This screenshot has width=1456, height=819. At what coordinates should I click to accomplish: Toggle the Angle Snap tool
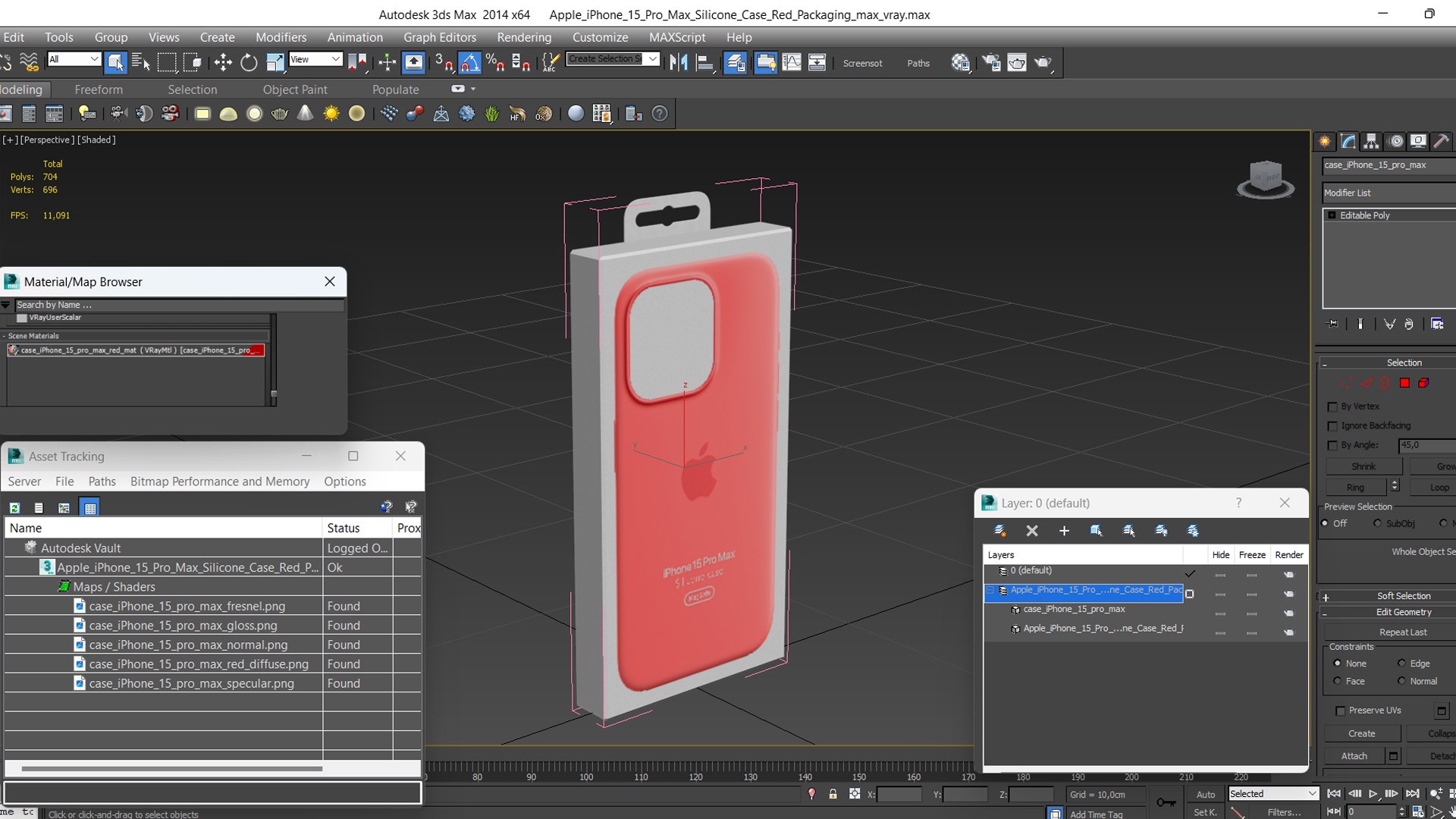[469, 62]
